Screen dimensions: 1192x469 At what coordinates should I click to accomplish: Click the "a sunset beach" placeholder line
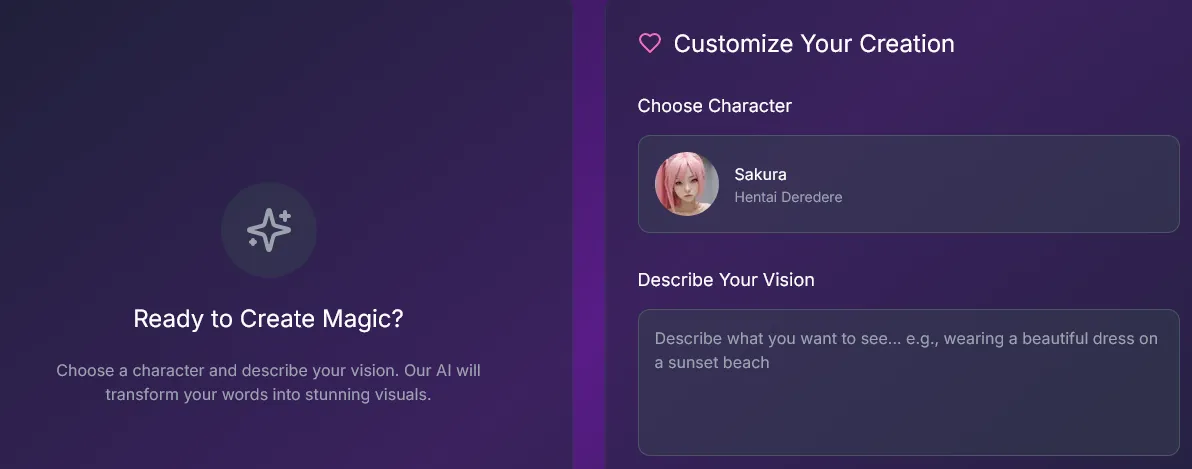712,363
